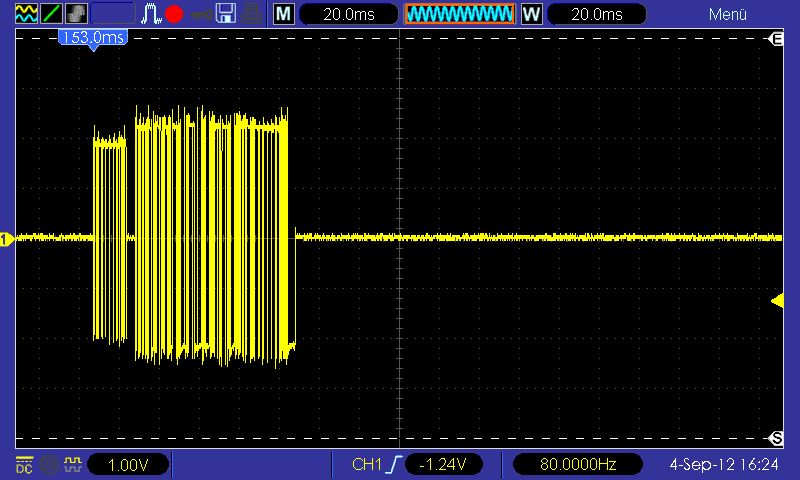Click the 153.0ms trigger position marker
The width and height of the screenshot is (800, 480).
pos(93,39)
